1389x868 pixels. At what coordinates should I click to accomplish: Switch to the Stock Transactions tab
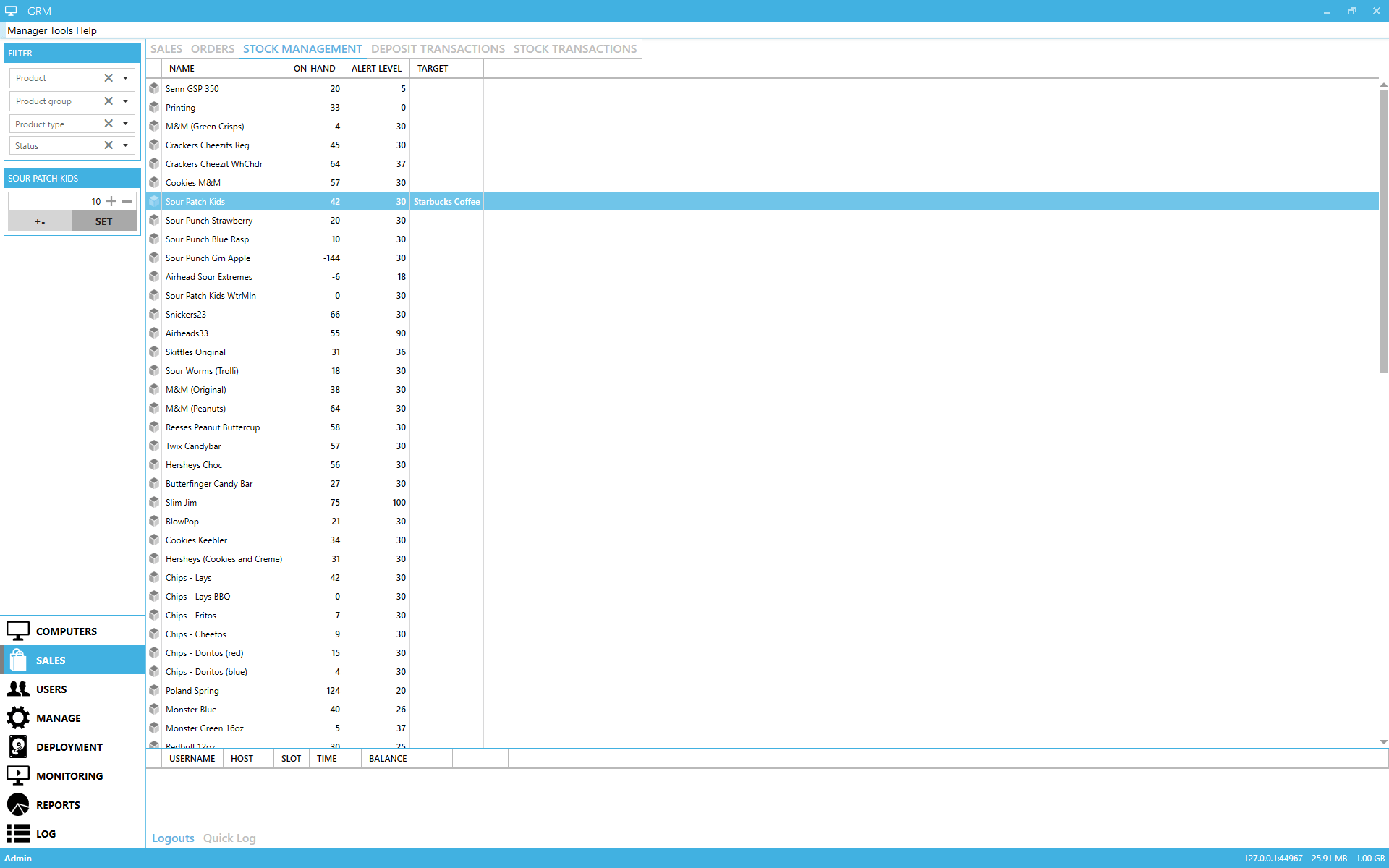point(575,49)
